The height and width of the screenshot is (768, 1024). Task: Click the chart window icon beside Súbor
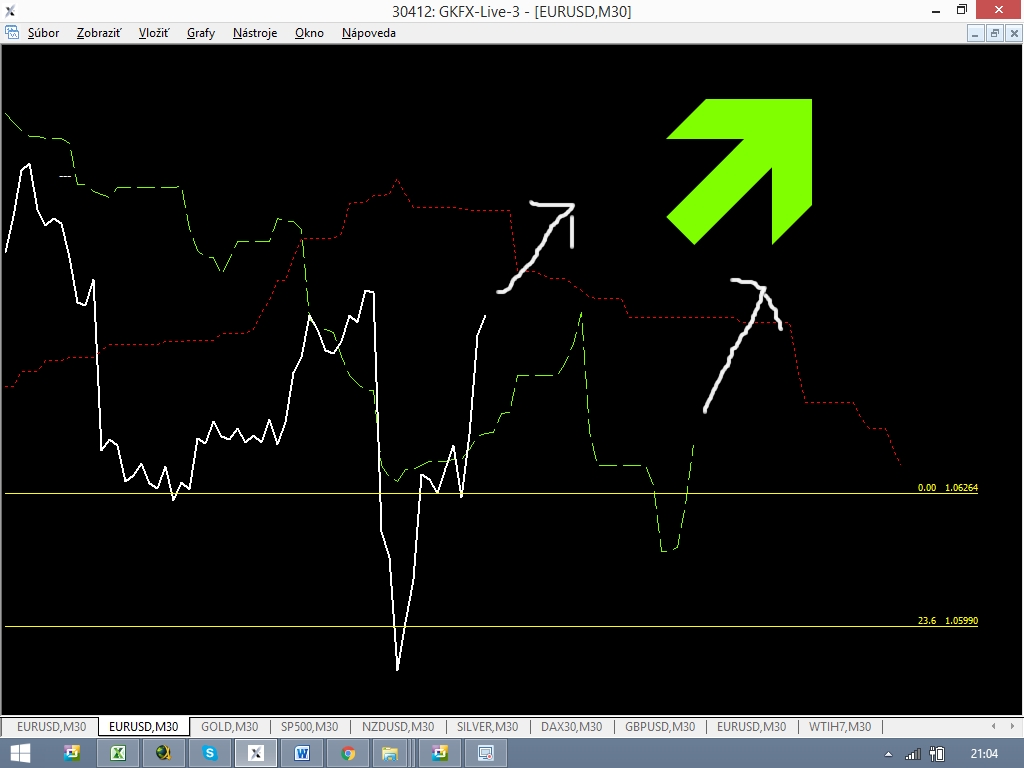[12, 33]
